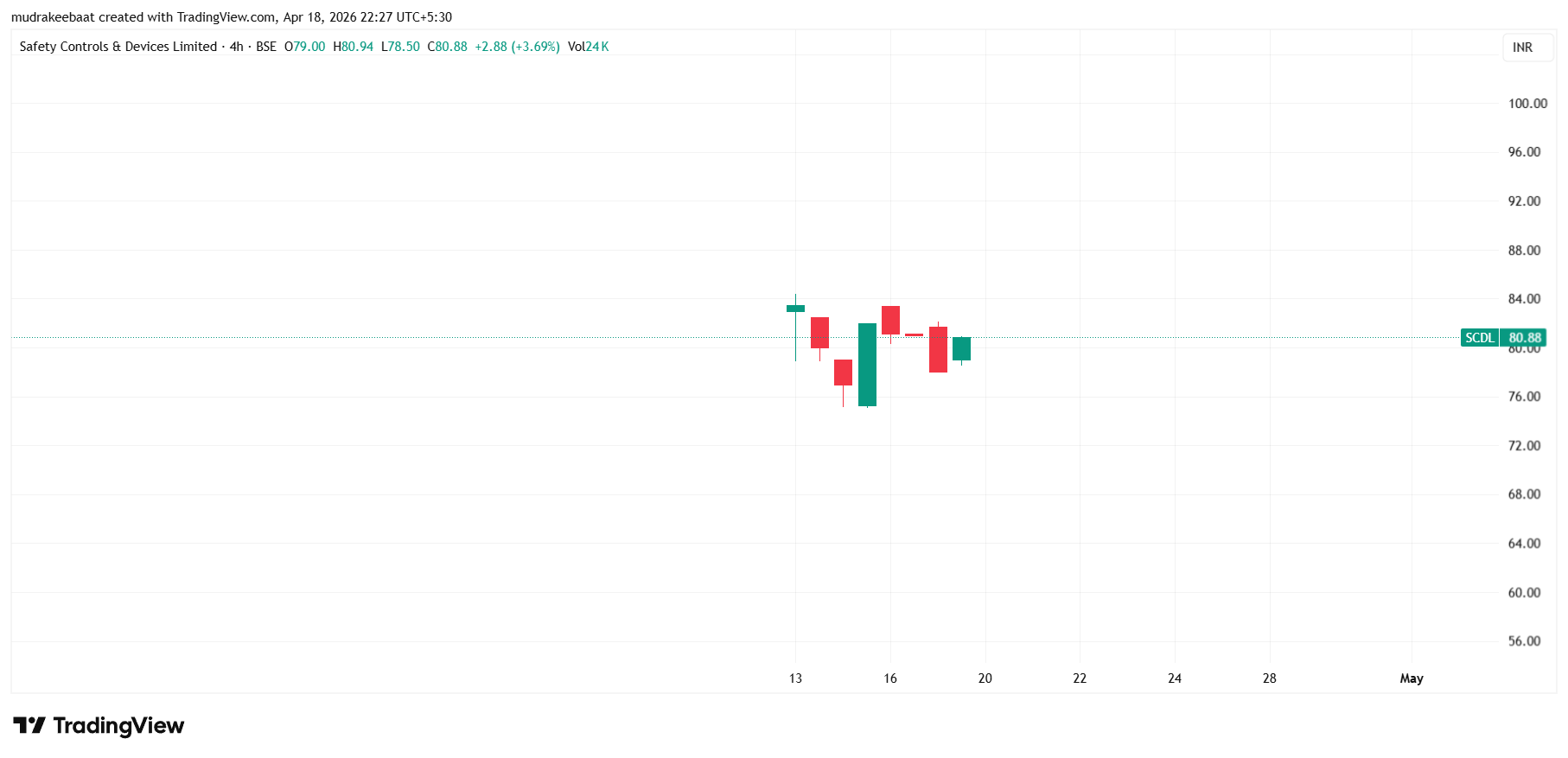Screen dimensions: 1568x758
Task: Click the TradingView wordmark text
Action: pyautogui.click(x=118, y=726)
